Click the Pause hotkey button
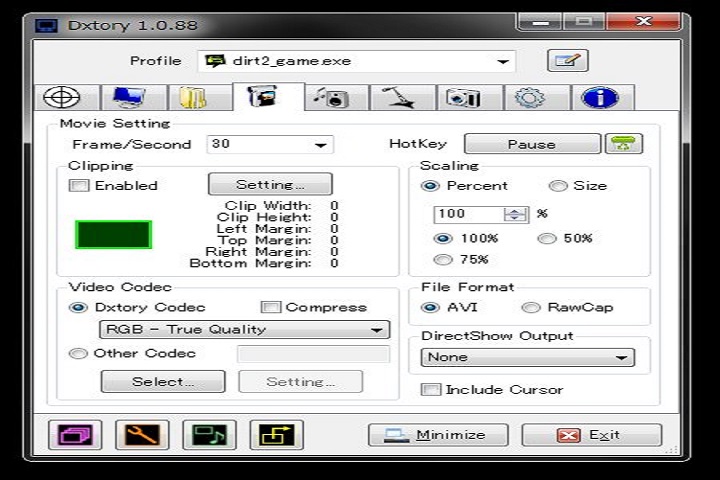The image size is (720, 480). 532,144
